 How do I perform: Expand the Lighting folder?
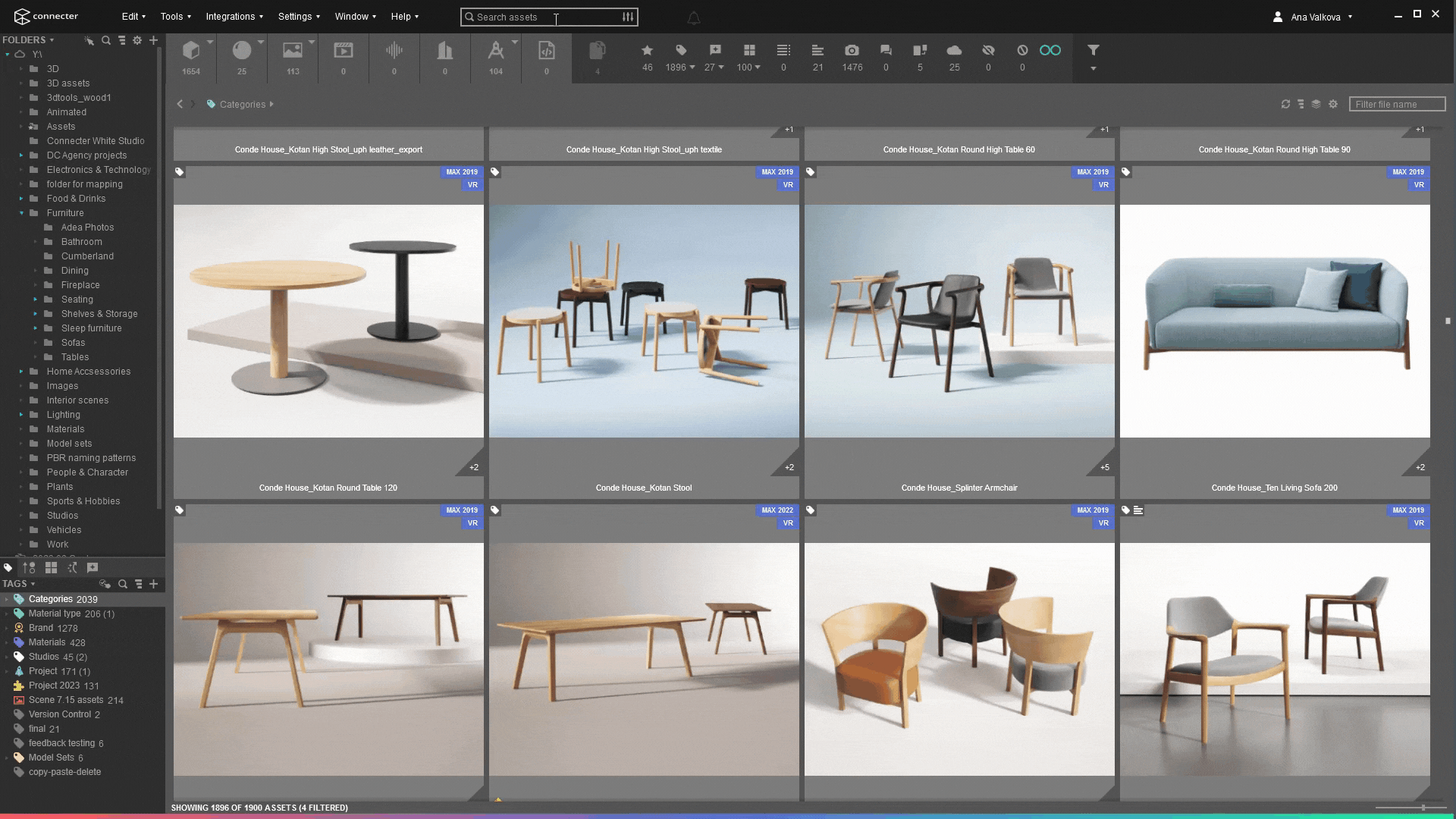[21, 415]
